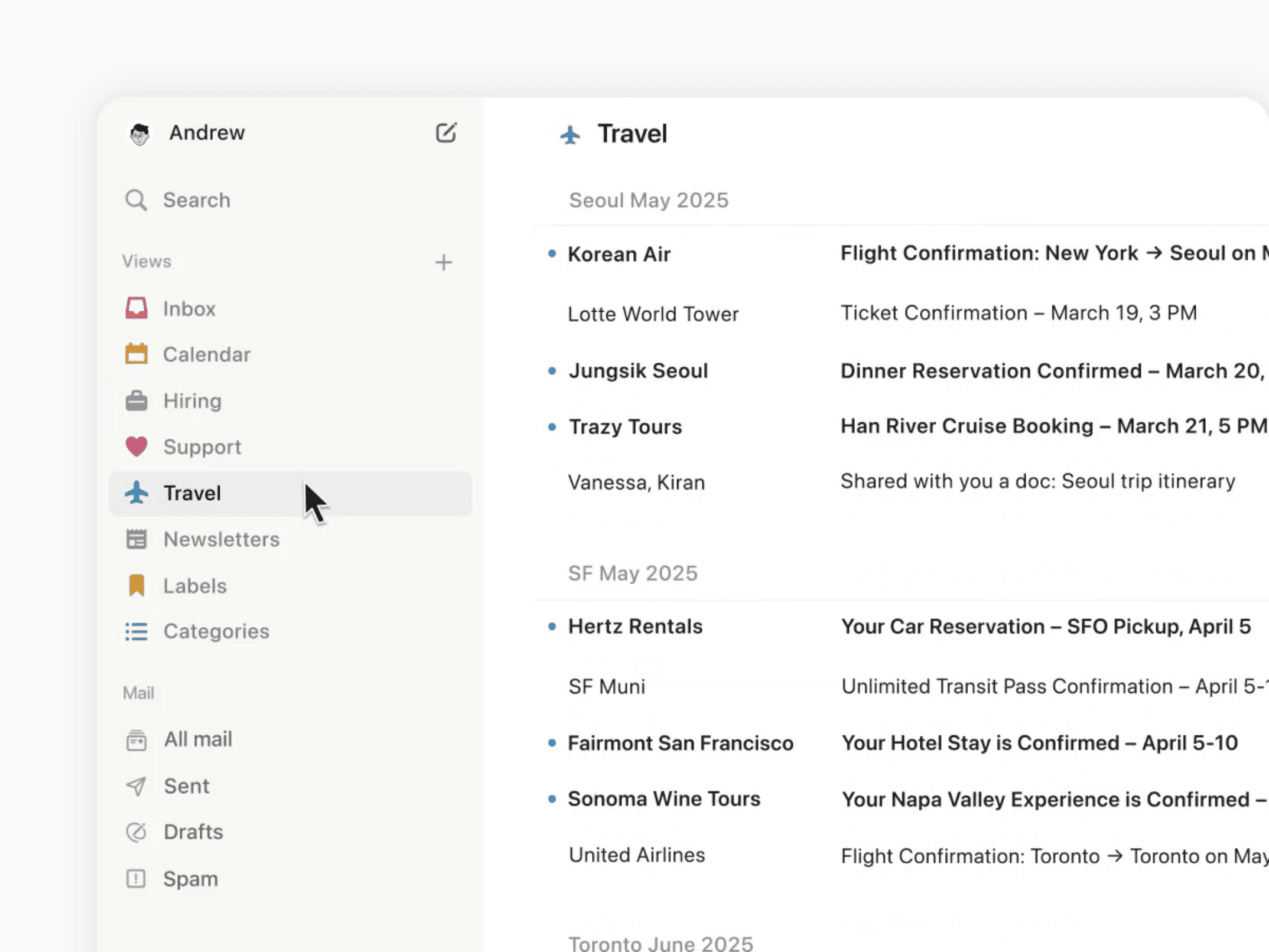
Task: Click the Spam warning icon
Action: click(x=136, y=879)
